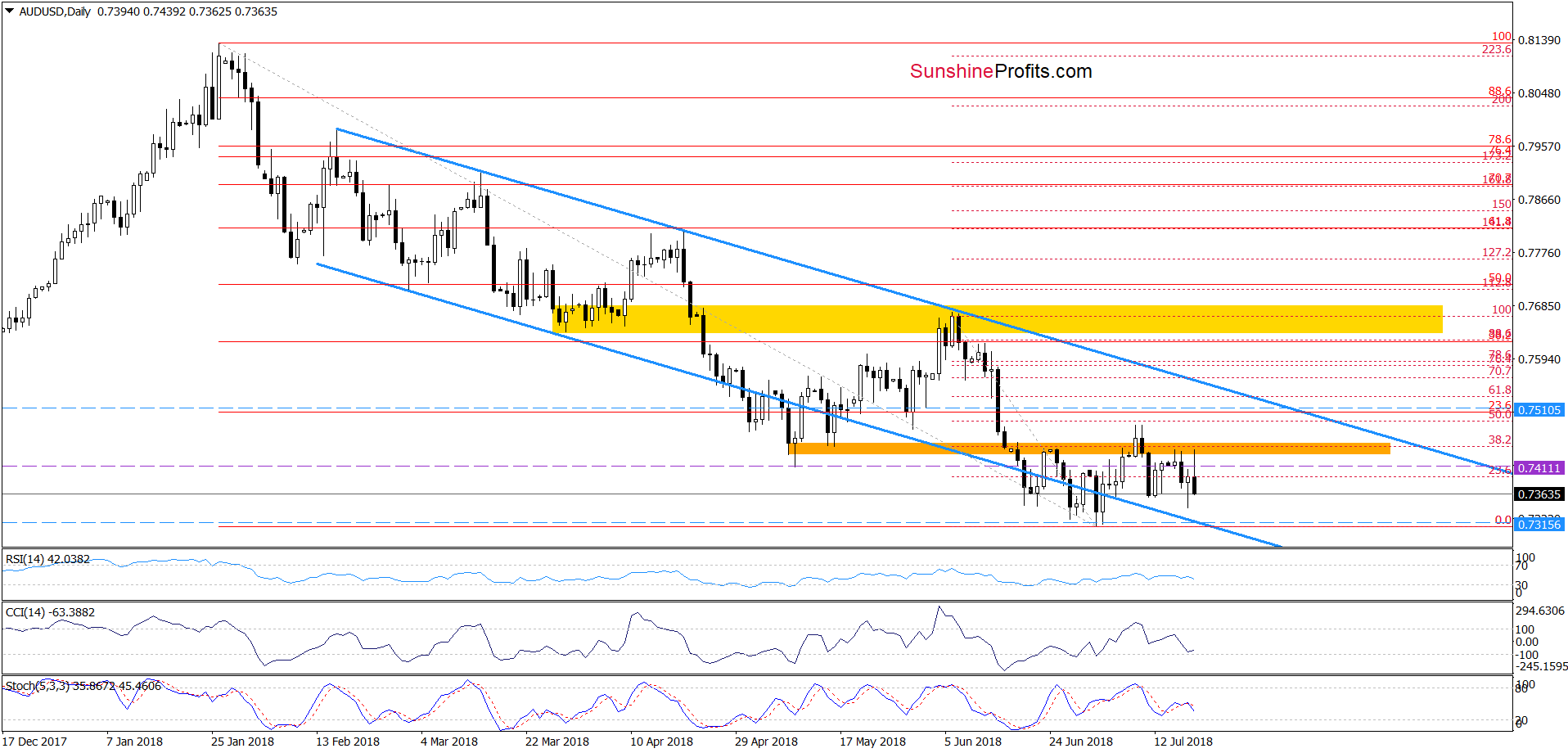Select the orange resistance zone rectangle

tap(1089, 449)
